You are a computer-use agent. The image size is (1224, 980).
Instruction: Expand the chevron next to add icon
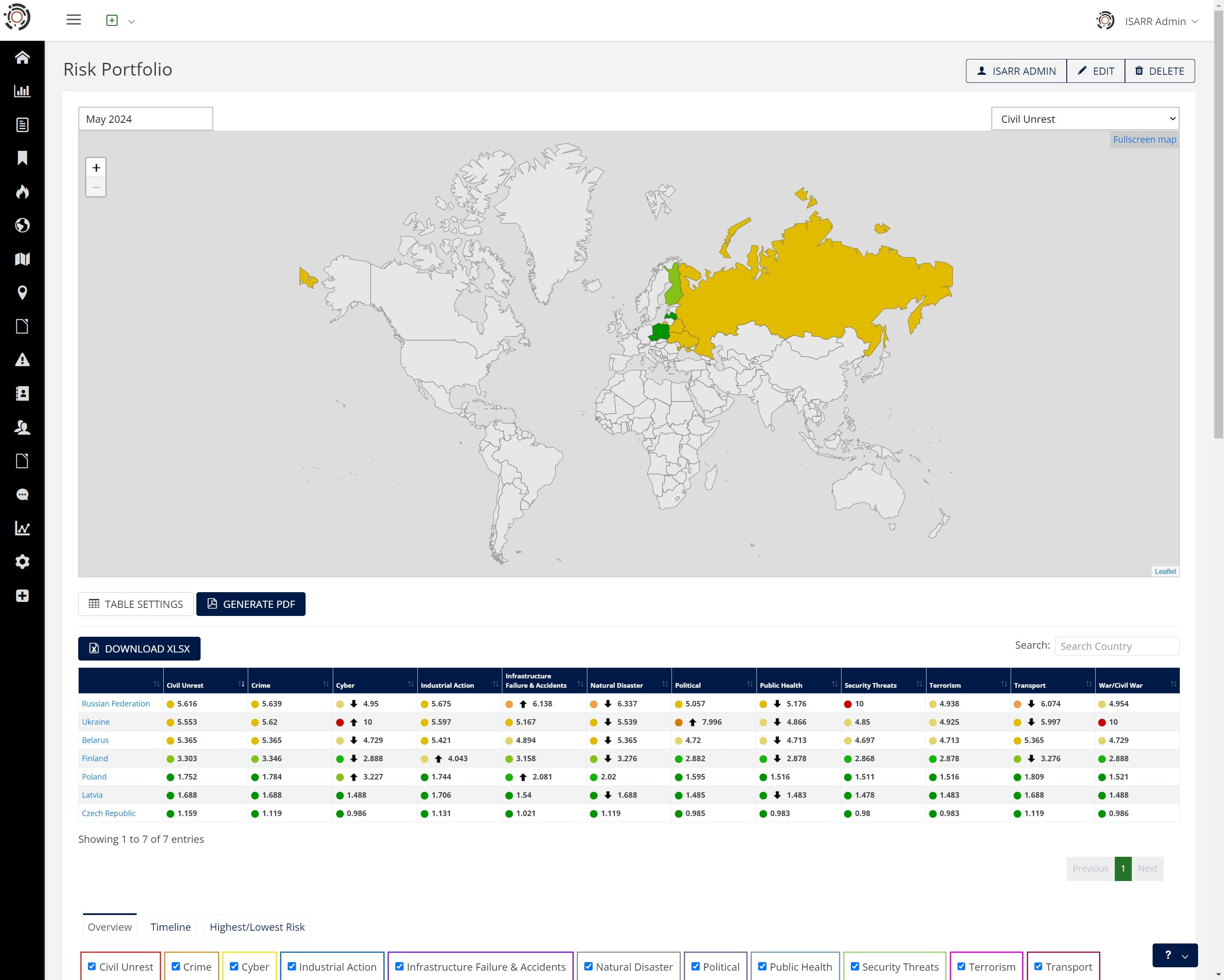click(132, 22)
